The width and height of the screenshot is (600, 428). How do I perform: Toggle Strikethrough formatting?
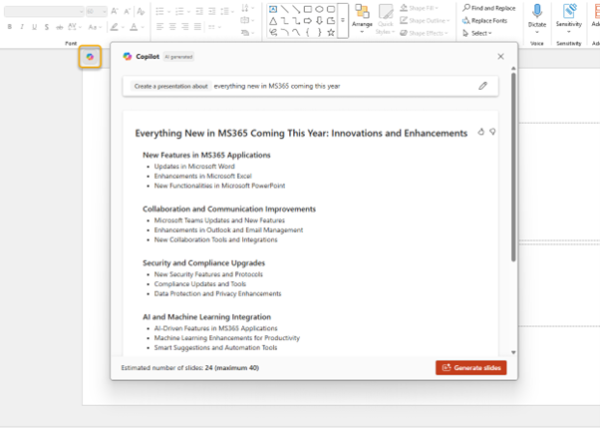59,27
